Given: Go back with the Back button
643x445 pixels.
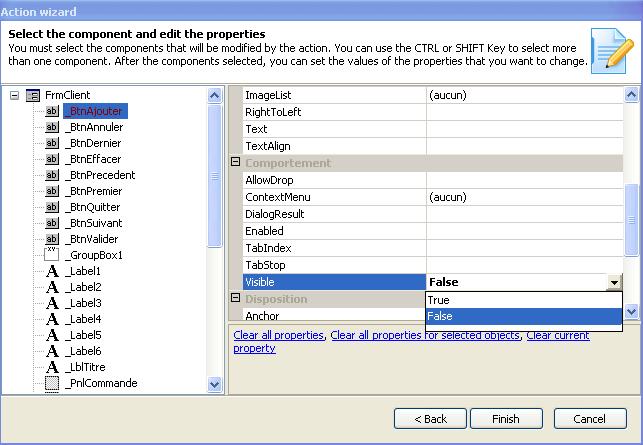Looking at the screenshot, I should 430,418.
